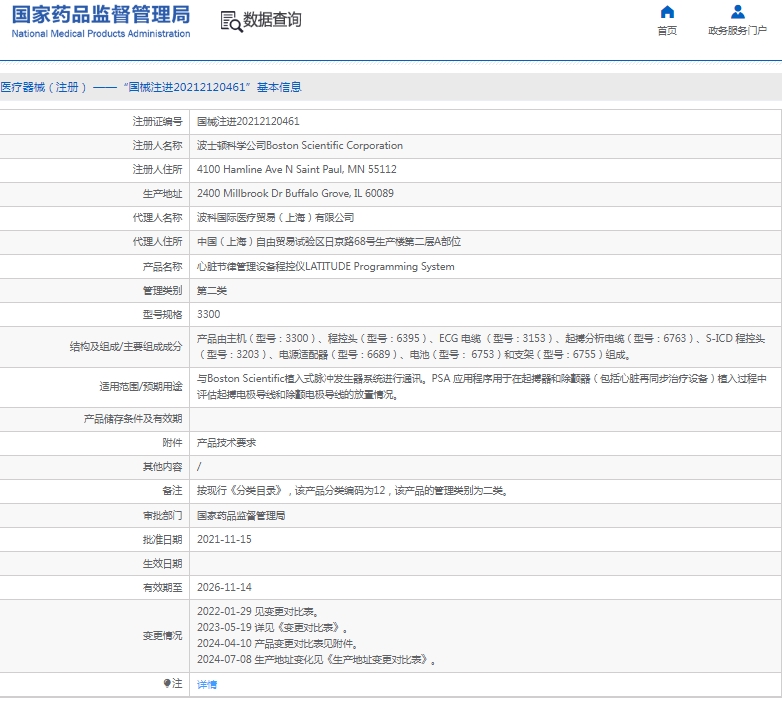Click the National Medical Products Administration text

101,33
